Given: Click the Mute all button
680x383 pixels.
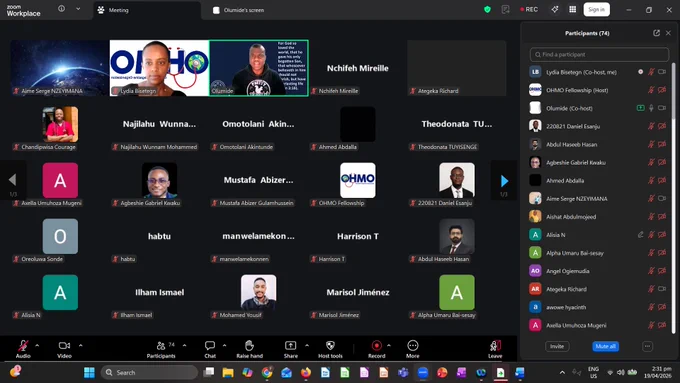Looking at the screenshot, I should [x=605, y=346].
